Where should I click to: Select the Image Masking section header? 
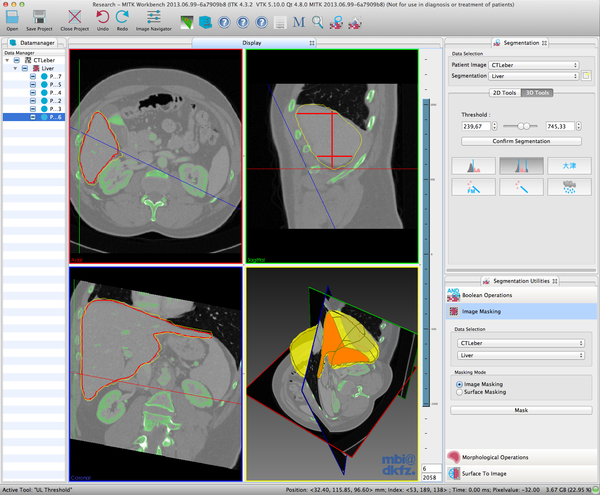(x=521, y=311)
